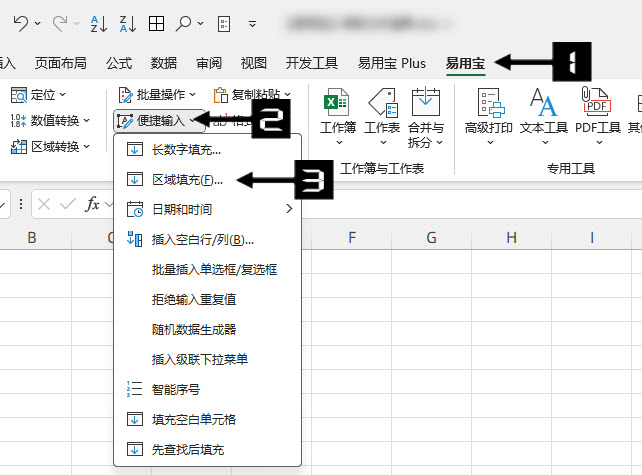Screen dimensions: 642x475
Task: Click Sort Ascending A-Z icon
Action: point(100,22)
